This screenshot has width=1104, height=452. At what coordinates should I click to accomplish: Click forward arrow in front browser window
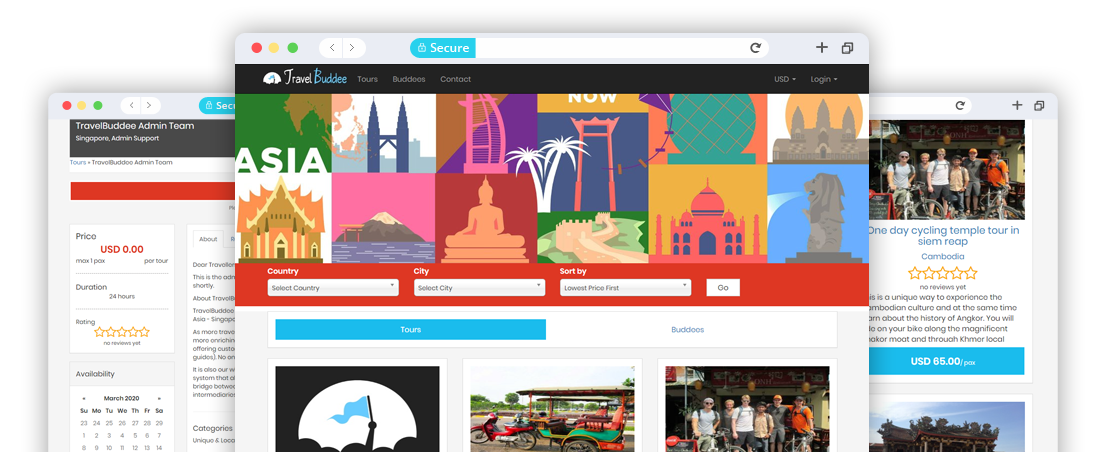pos(353,48)
